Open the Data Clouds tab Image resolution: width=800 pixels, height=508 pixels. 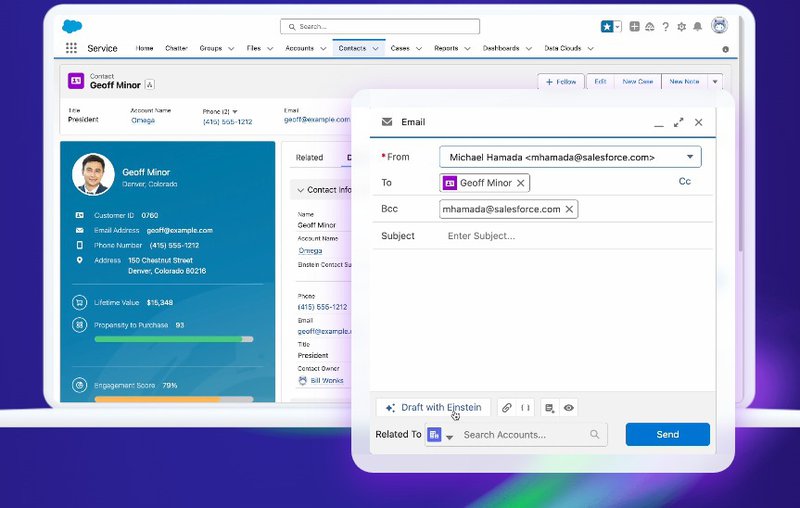click(563, 48)
